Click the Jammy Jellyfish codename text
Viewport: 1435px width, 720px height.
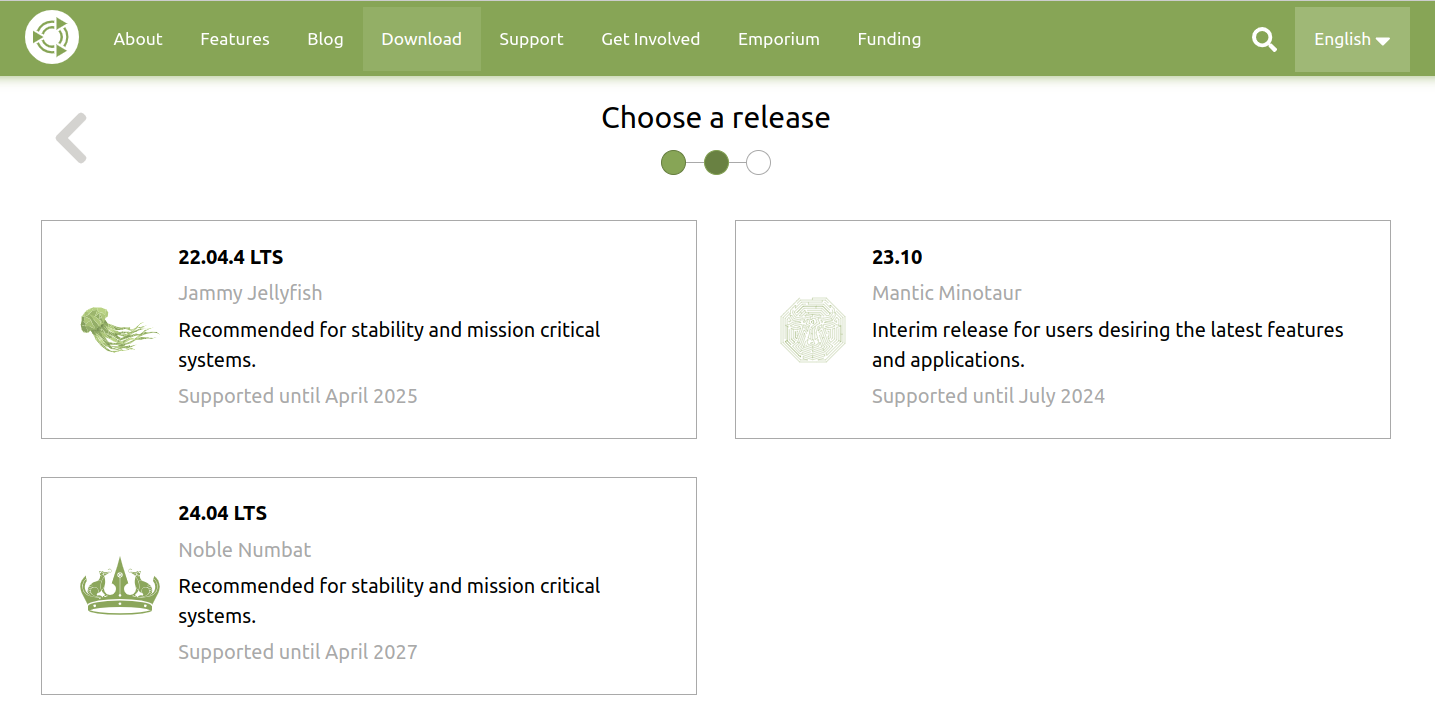(x=250, y=293)
